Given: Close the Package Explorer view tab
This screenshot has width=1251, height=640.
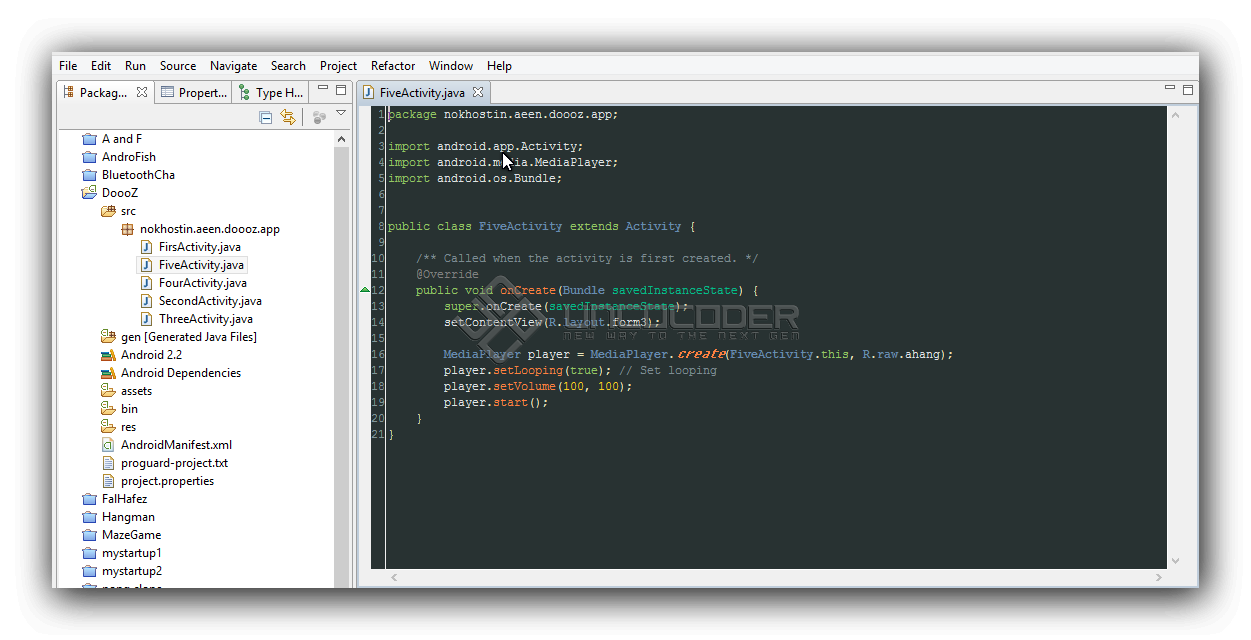Looking at the screenshot, I should [x=142, y=92].
